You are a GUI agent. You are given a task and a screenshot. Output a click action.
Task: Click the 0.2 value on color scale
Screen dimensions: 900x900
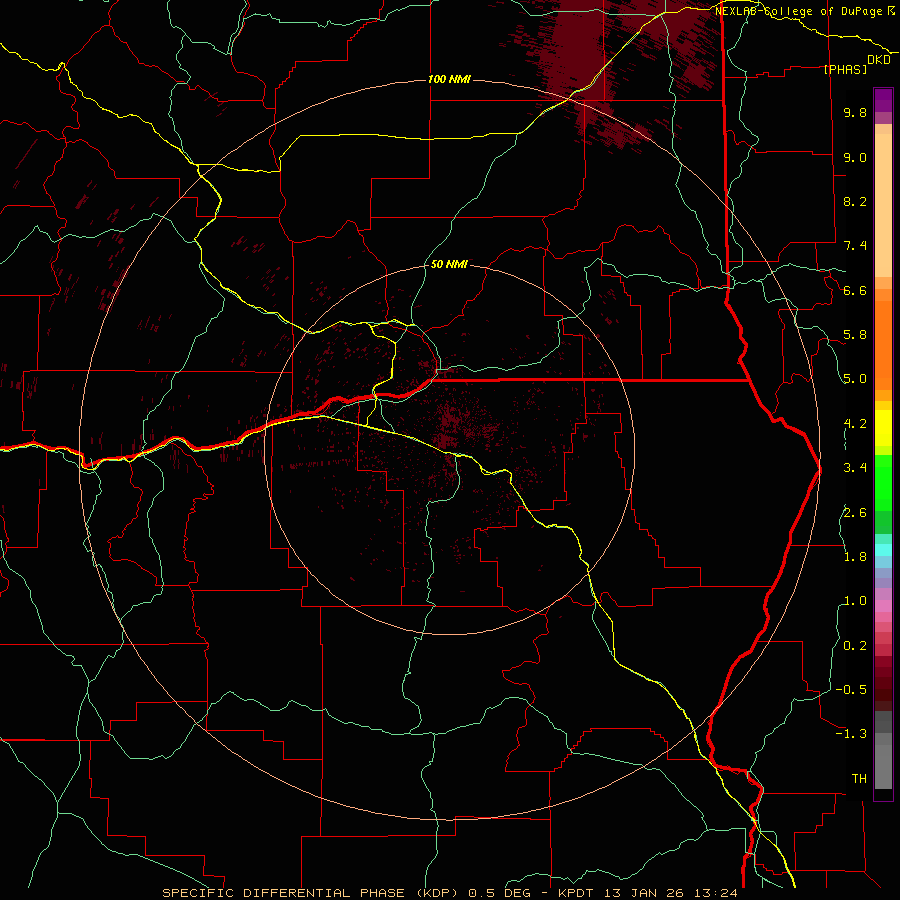pyautogui.click(x=855, y=646)
